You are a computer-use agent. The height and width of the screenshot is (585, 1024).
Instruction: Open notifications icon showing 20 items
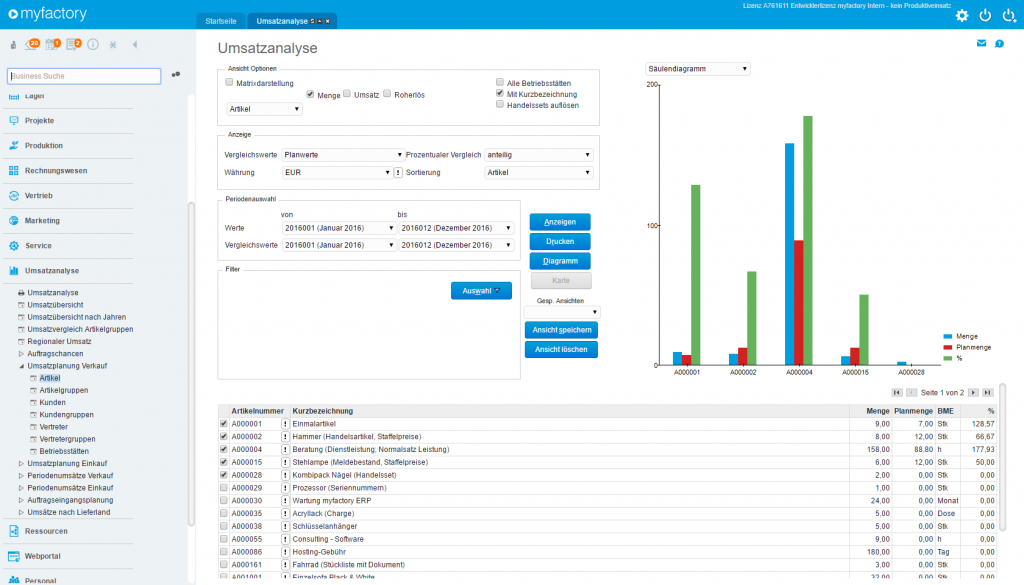[x=30, y=44]
